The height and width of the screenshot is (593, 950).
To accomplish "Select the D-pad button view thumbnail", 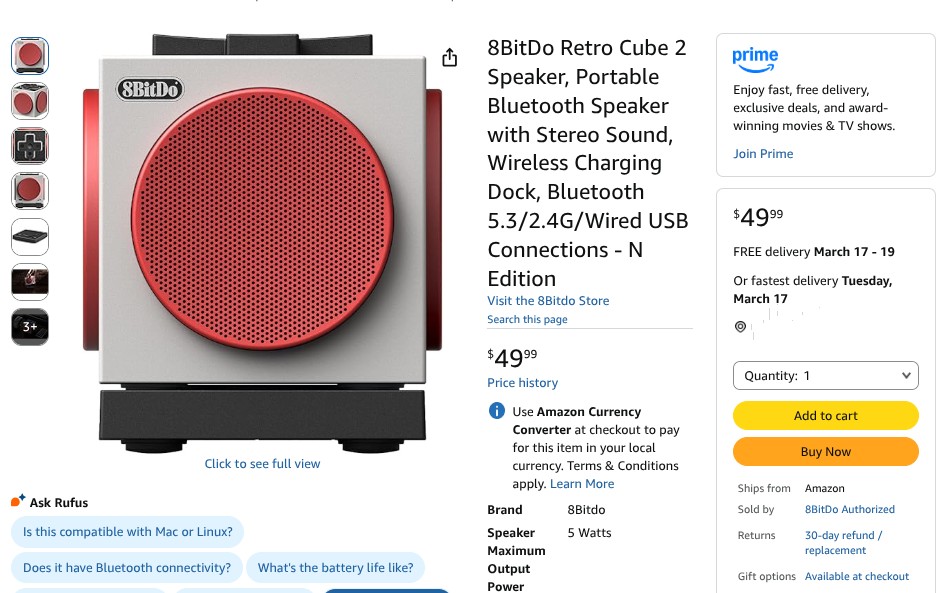I will point(30,146).
